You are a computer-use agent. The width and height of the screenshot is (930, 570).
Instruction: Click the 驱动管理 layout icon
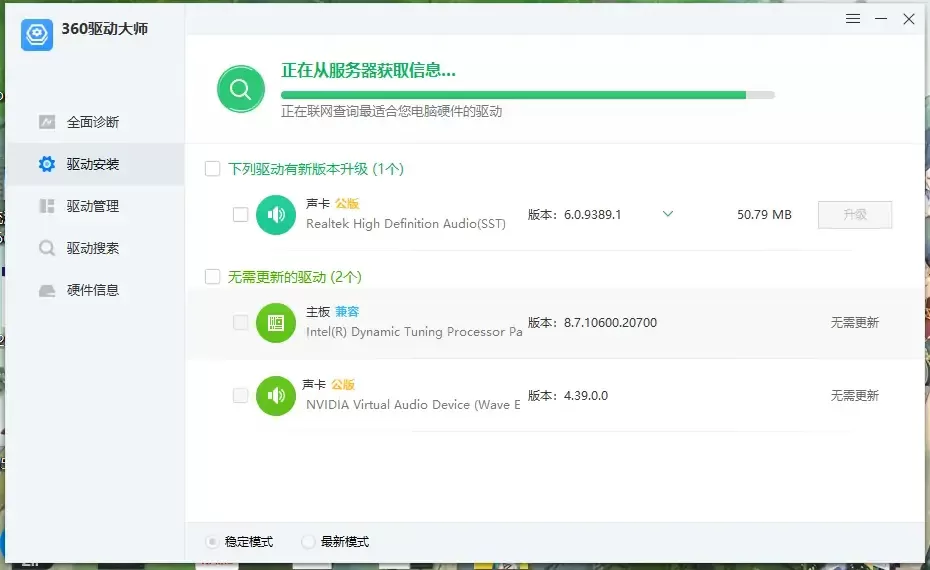[47, 206]
